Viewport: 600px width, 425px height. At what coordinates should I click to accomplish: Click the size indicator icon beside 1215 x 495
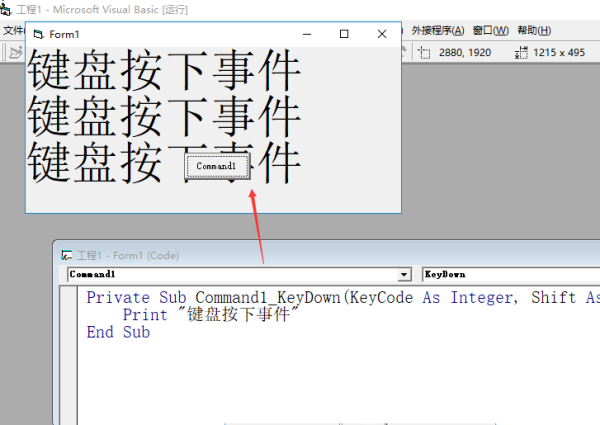click(x=521, y=52)
